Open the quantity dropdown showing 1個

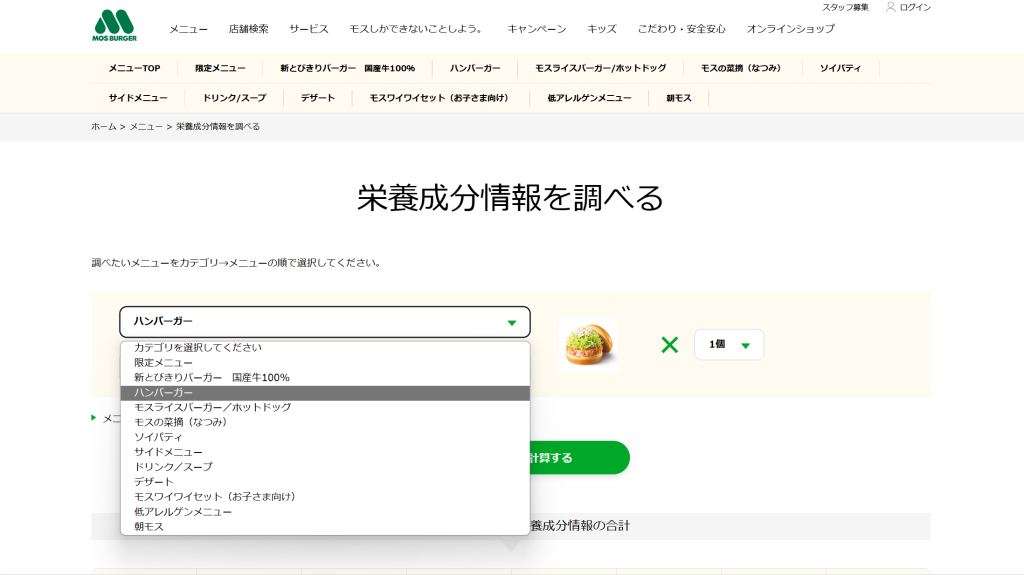(729, 345)
